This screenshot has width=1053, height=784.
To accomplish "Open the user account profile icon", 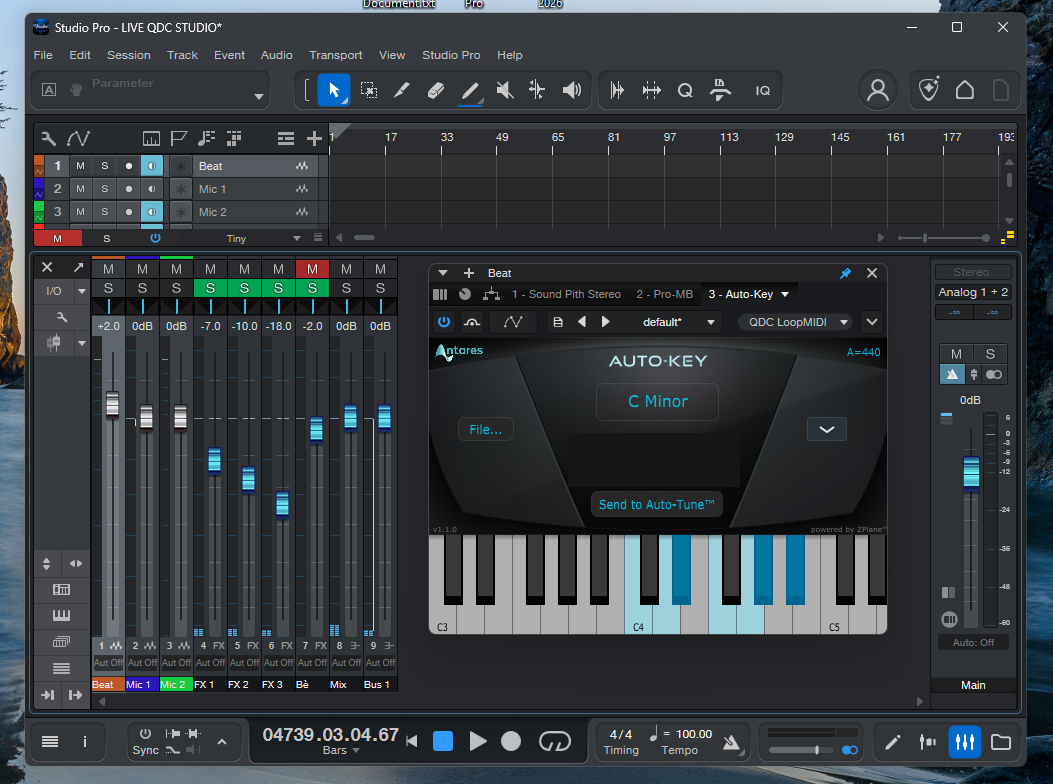I will 878,90.
